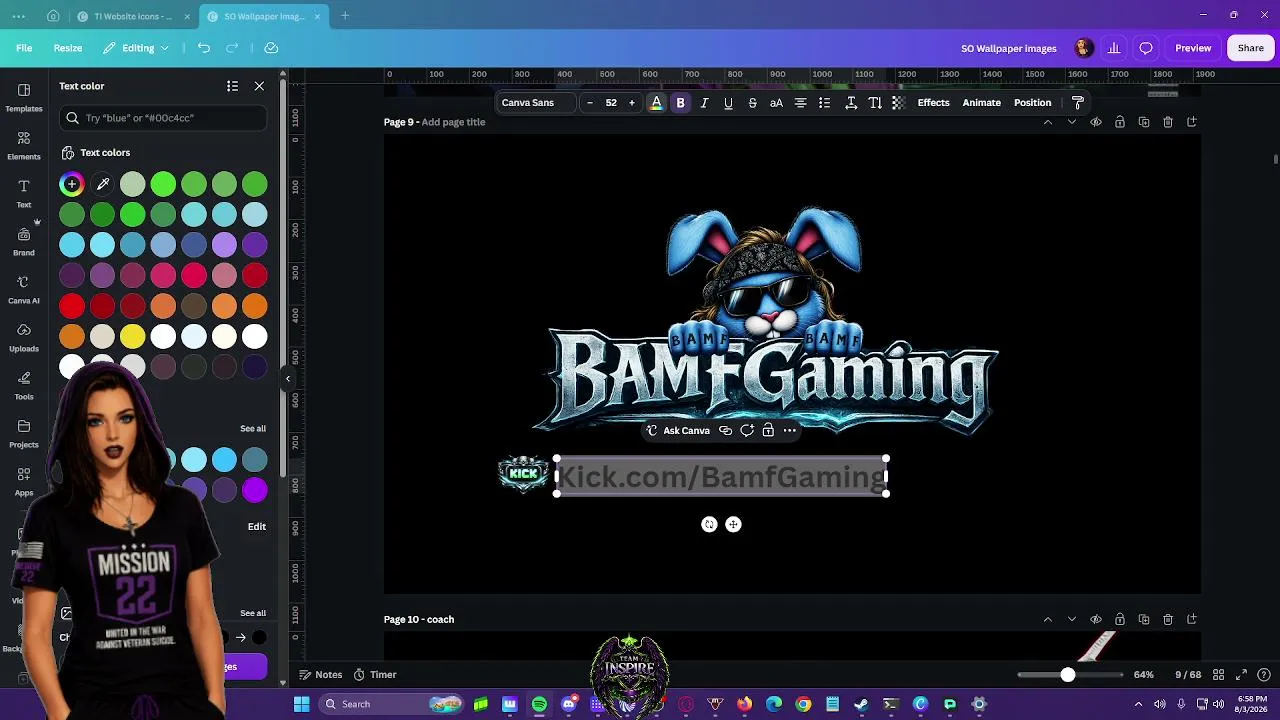1280x720 pixels.
Task: Open the Brand panel in the sidebar
Action: 24,240
